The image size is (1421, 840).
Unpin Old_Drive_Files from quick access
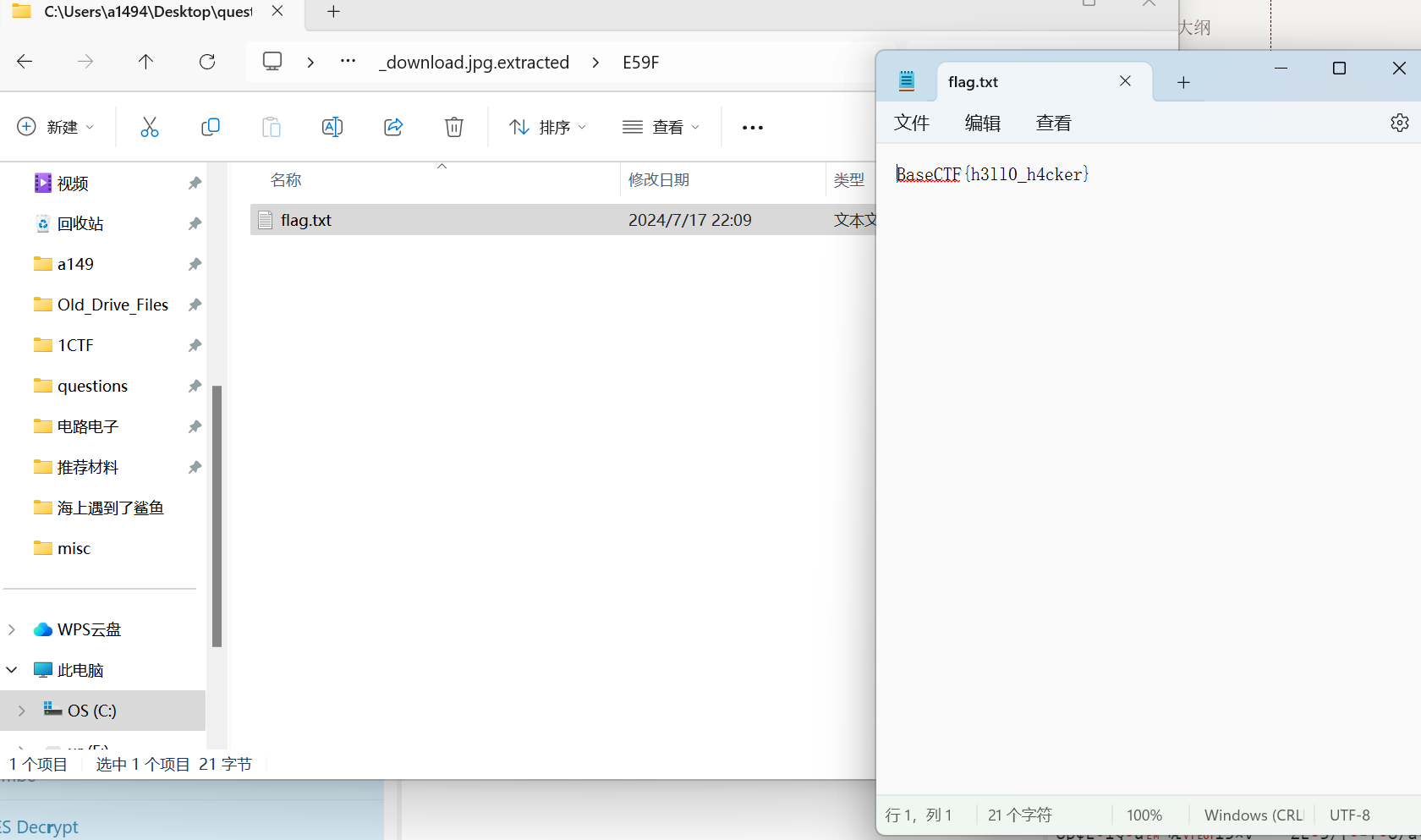(x=195, y=305)
